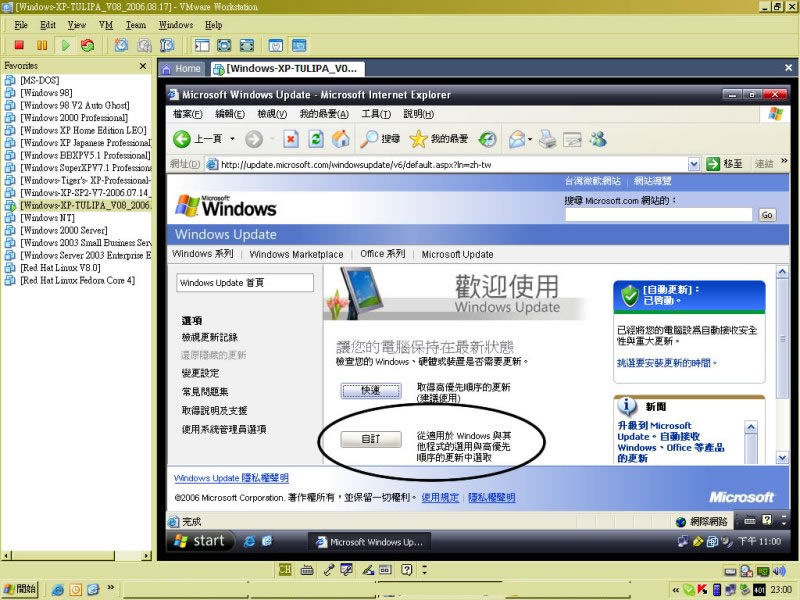Click the green Power On play icon
The image size is (800, 600).
(65, 45)
